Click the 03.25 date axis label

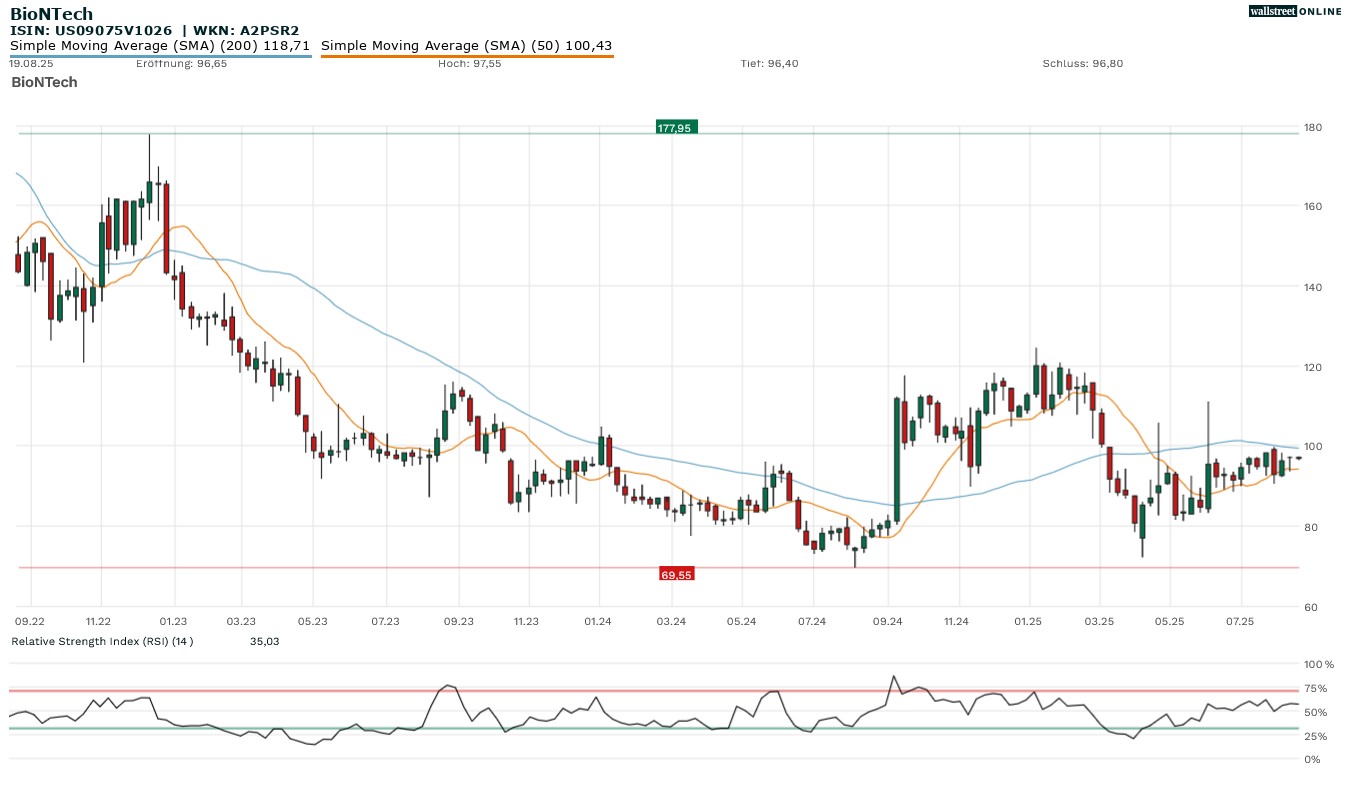click(x=1099, y=621)
